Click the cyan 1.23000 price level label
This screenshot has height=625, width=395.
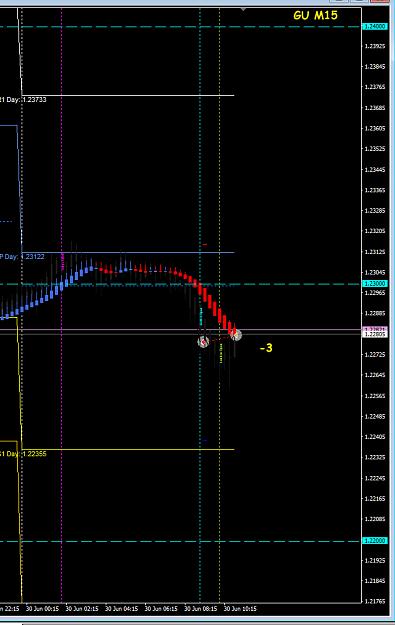point(375,283)
